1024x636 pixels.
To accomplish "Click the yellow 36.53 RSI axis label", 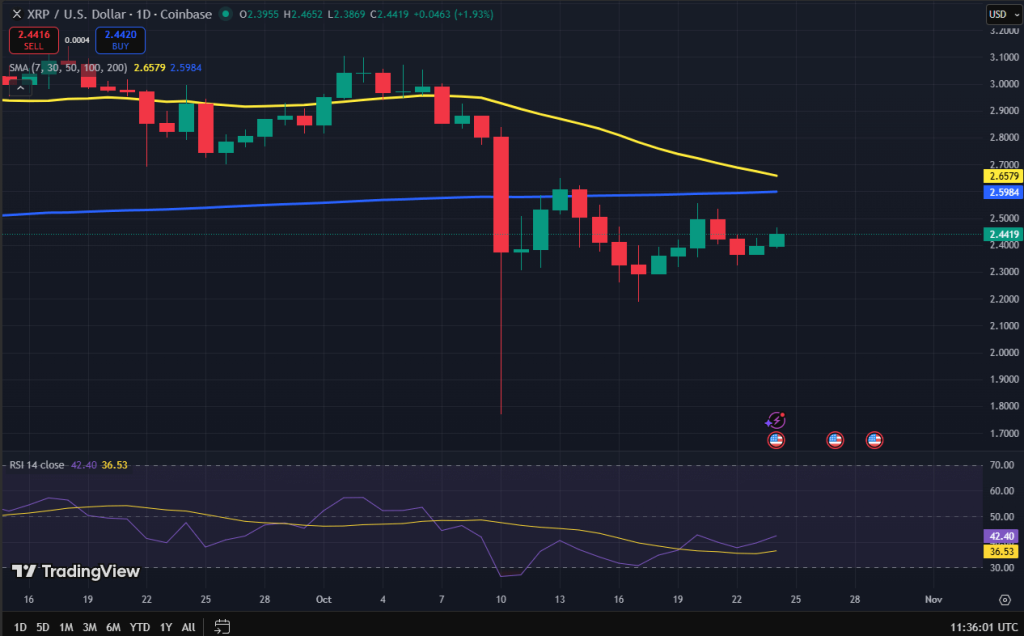I will point(1001,552).
